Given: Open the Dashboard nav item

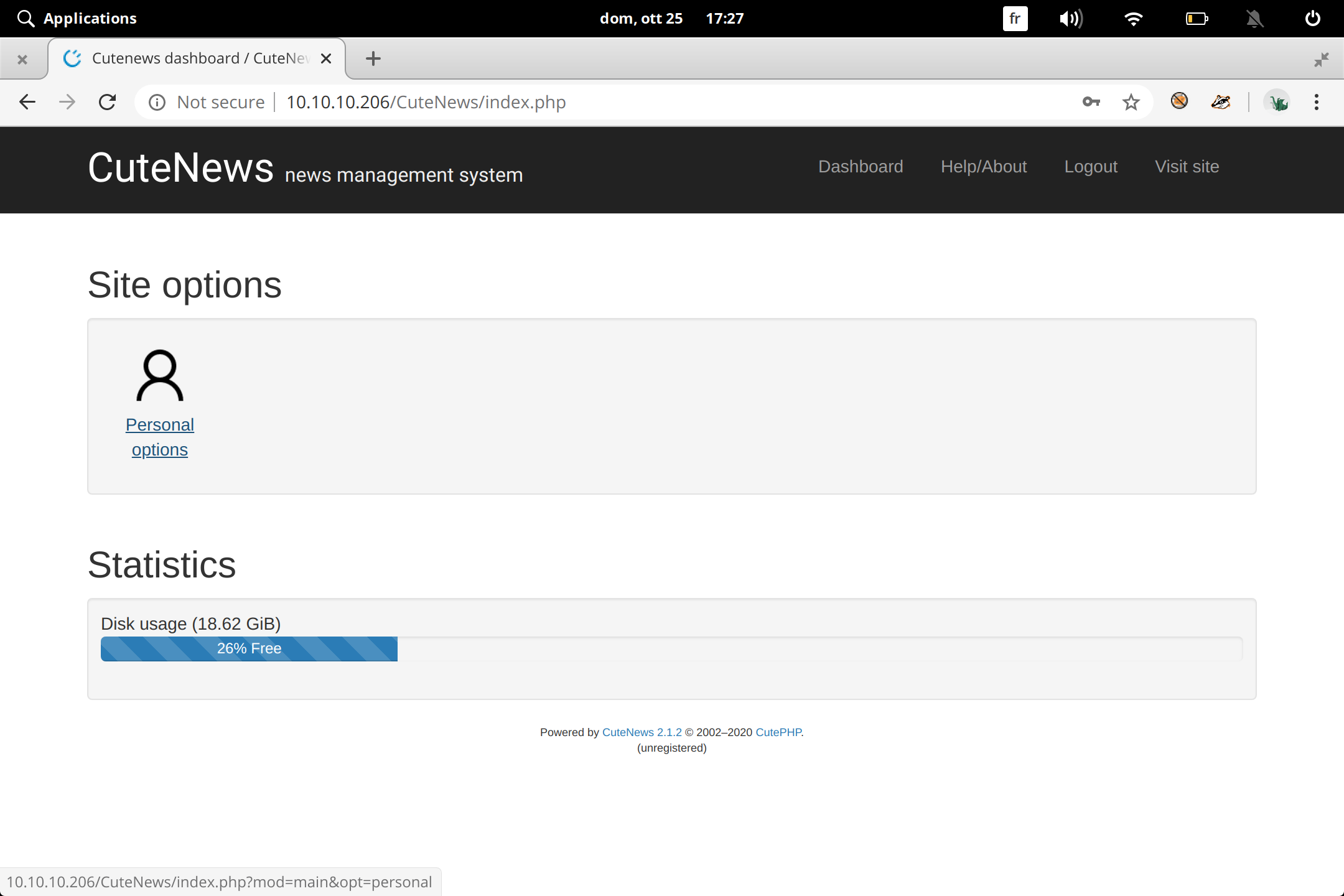Looking at the screenshot, I should [861, 167].
